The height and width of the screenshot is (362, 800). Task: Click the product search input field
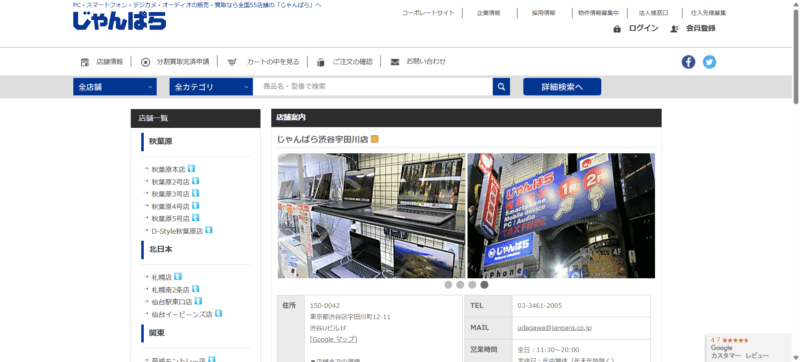tap(373, 87)
